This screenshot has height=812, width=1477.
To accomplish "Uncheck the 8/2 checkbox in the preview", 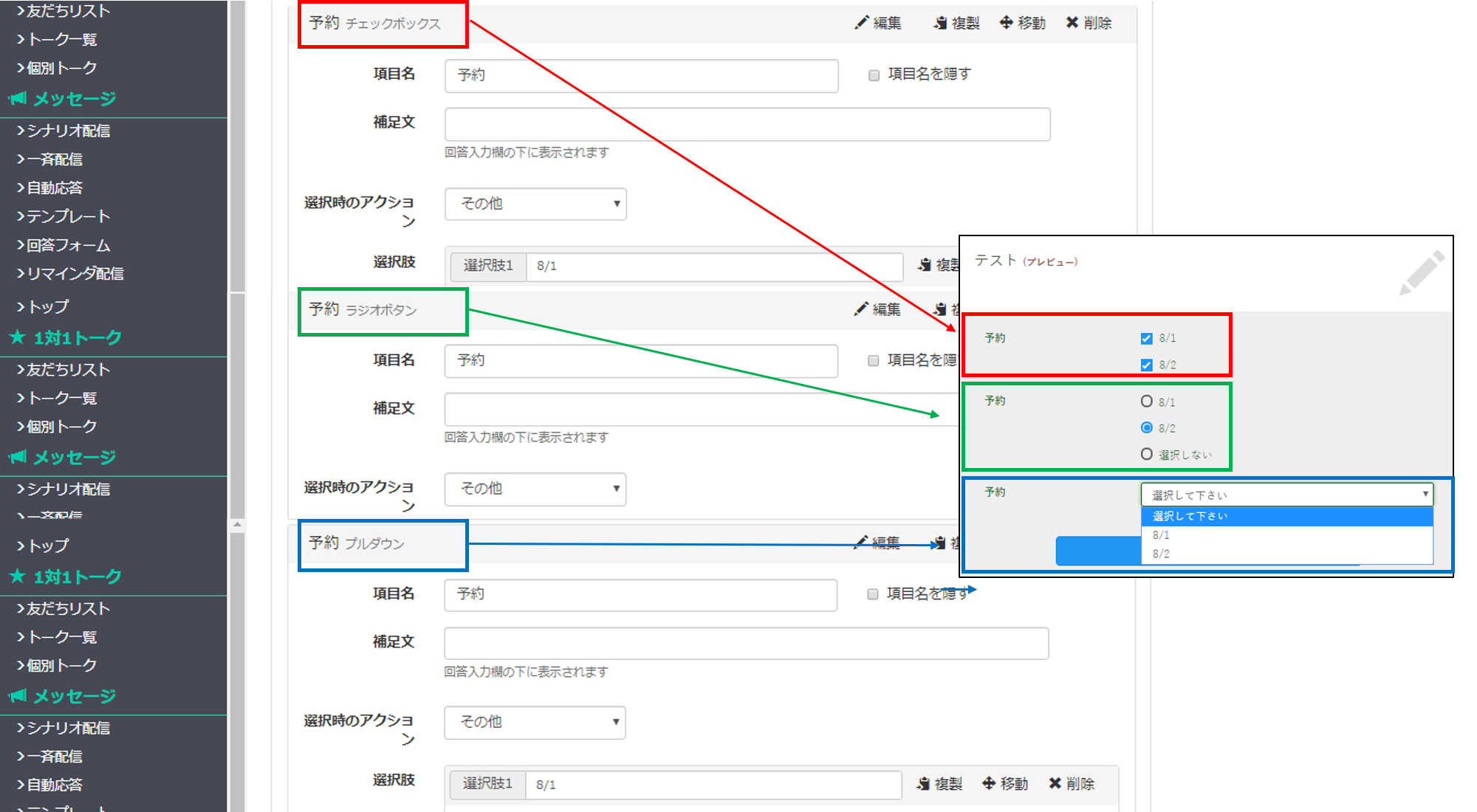I will pos(1146,365).
